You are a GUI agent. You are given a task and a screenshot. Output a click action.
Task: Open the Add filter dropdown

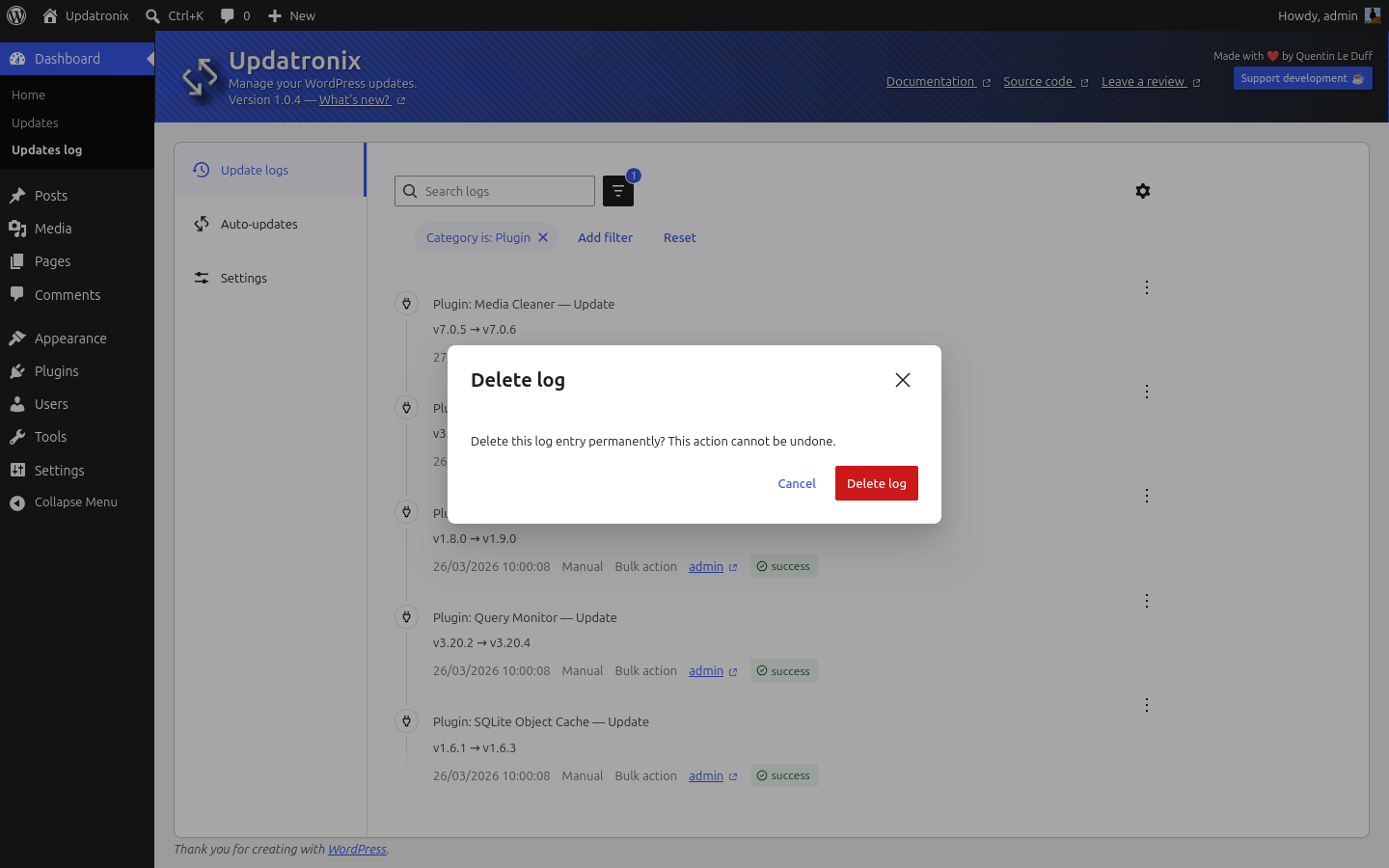(x=605, y=237)
